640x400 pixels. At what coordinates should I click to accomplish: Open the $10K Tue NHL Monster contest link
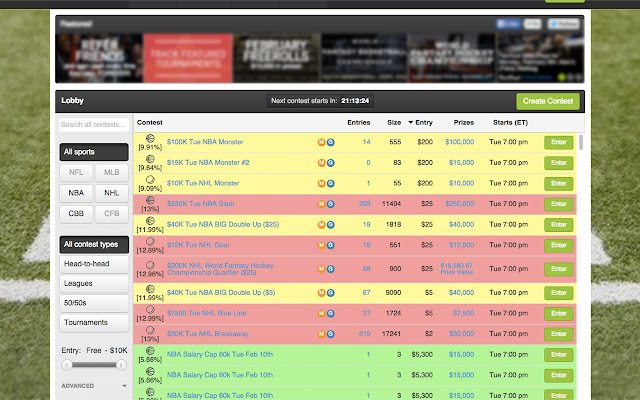click(203, 183)
